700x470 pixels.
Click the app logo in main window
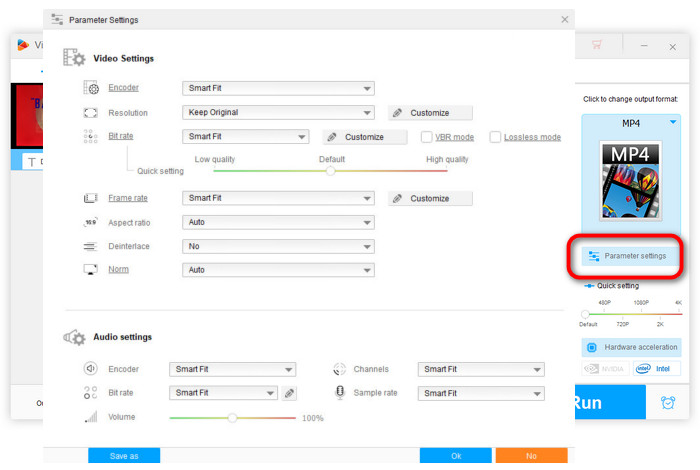tap(23, 45)
